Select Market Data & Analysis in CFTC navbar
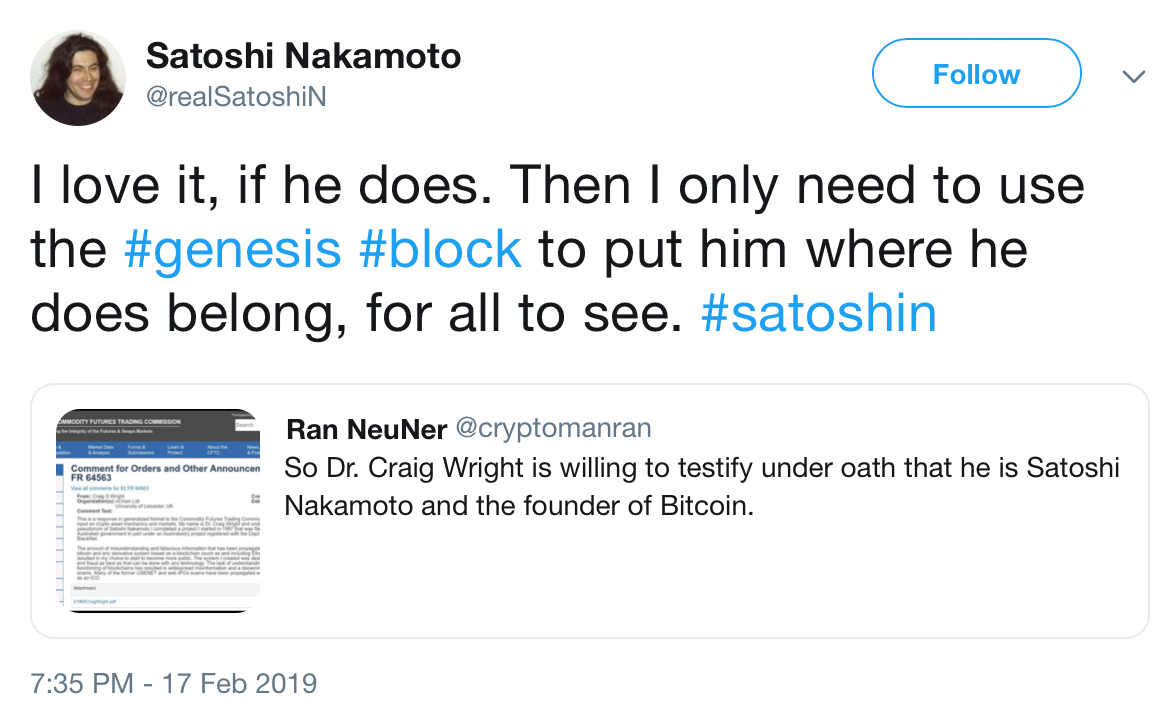1170x725 pixels. [x=101, y=448]
